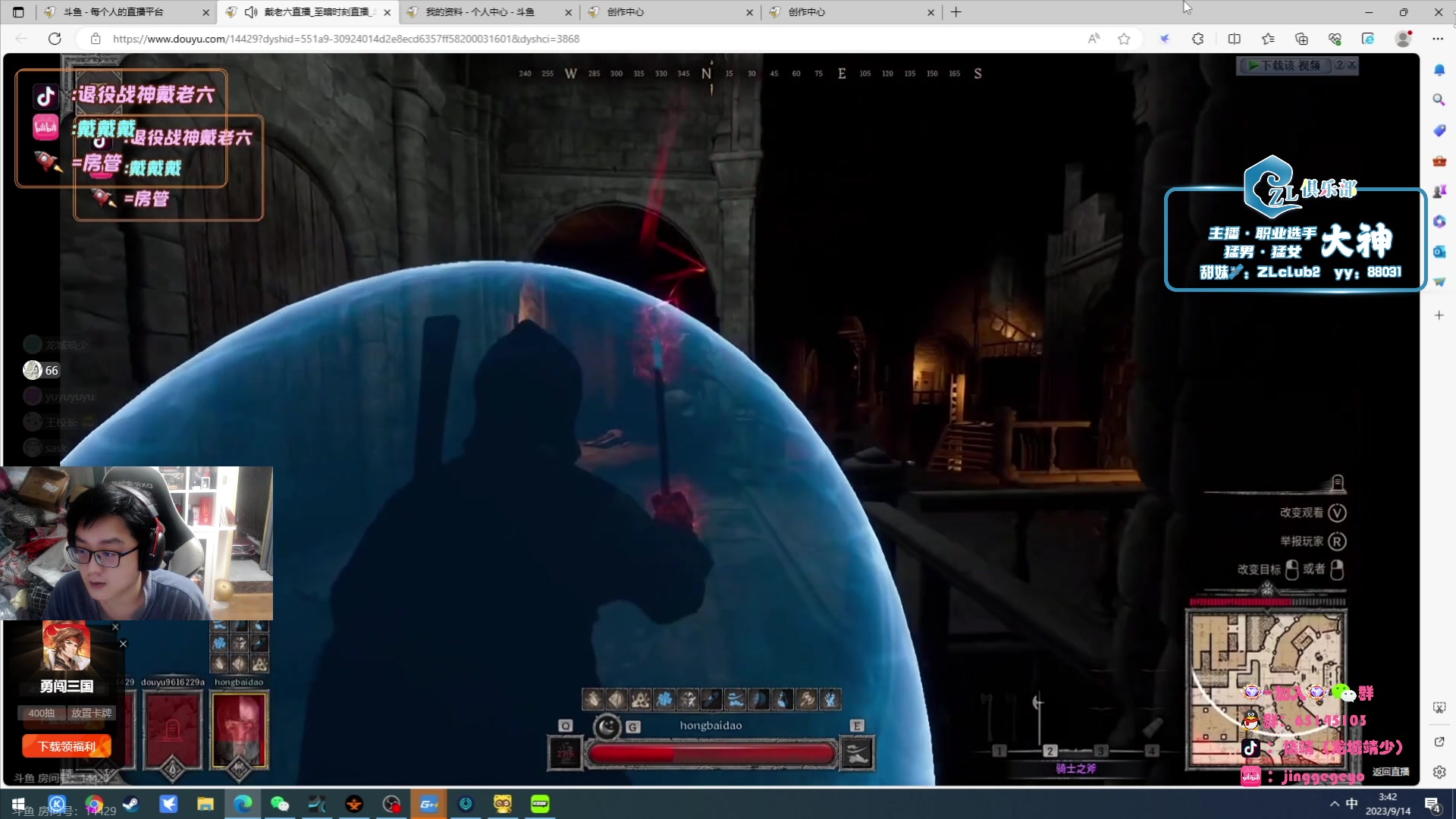The width and height of the screenshot is (1456, 819).
Task: Open the Settings and more menu
Action: [x=1438, y=39]
